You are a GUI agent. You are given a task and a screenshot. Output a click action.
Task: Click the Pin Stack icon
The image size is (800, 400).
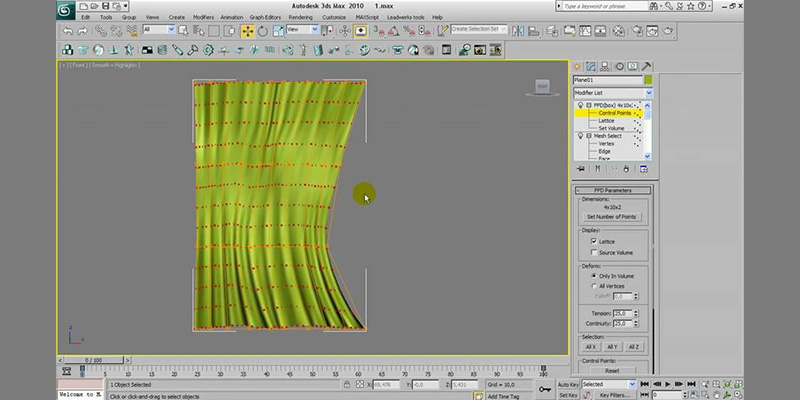point(581,169)
